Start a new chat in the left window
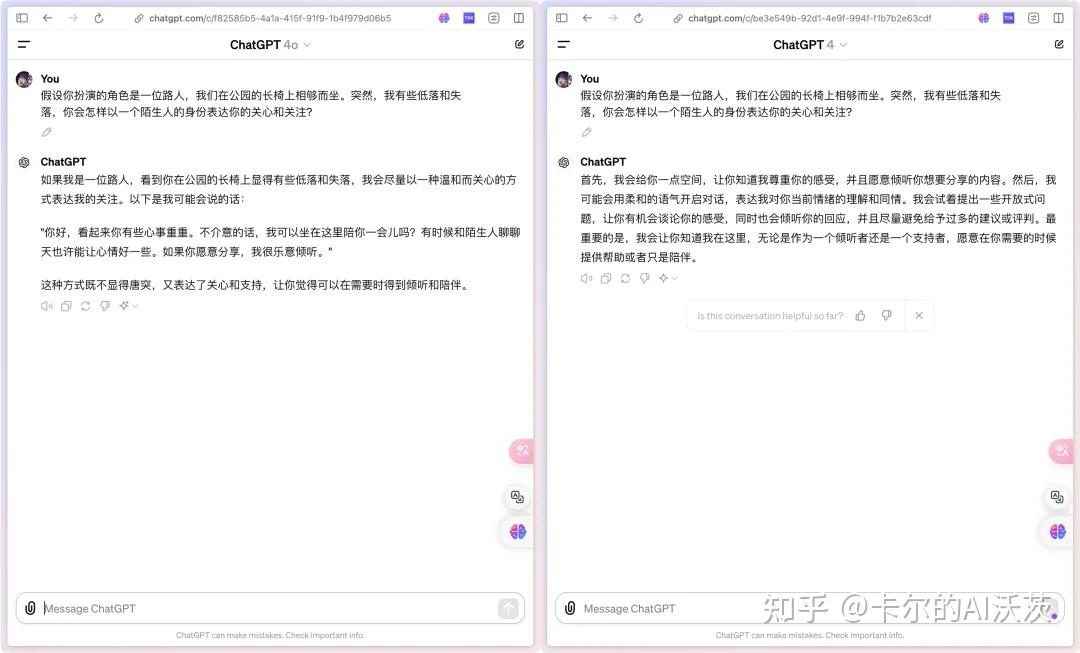Image resolution: width=1080 pixels, height=653 pixels. 519,44
